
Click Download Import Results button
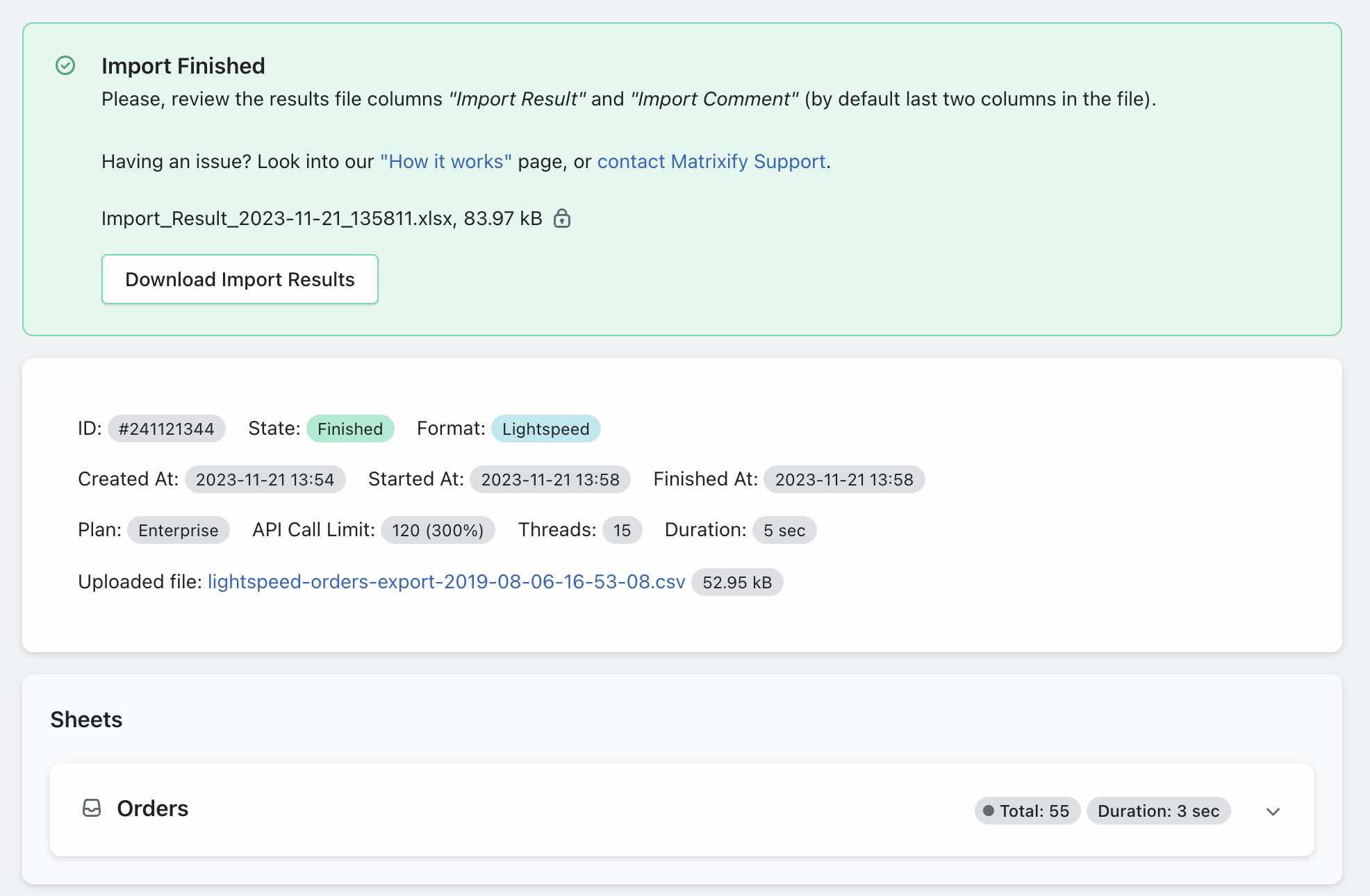click(240, 279)
